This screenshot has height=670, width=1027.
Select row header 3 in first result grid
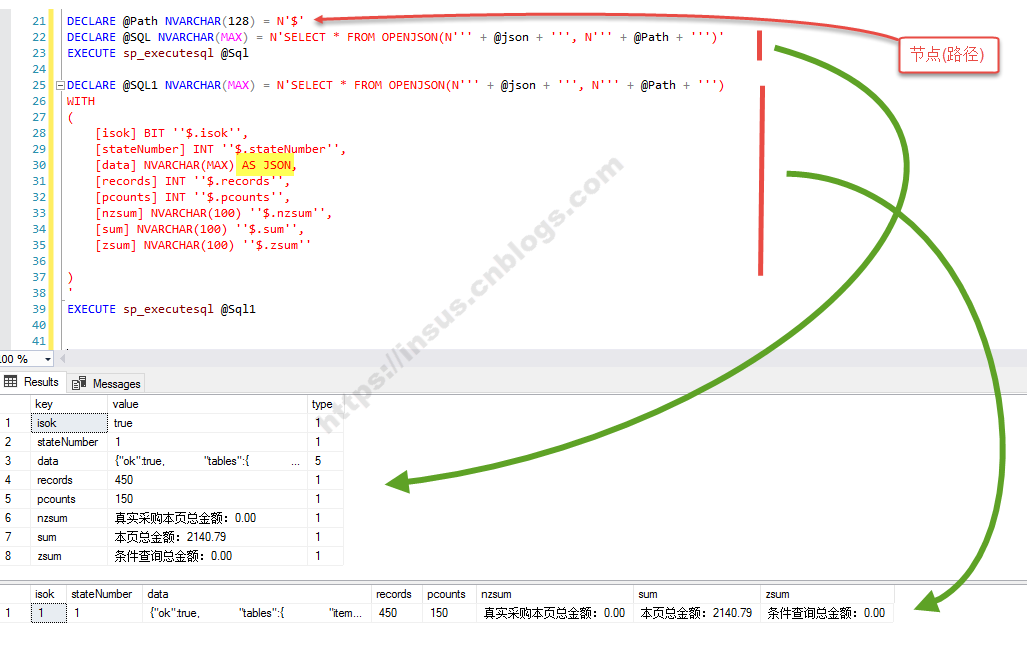[9, 461]
